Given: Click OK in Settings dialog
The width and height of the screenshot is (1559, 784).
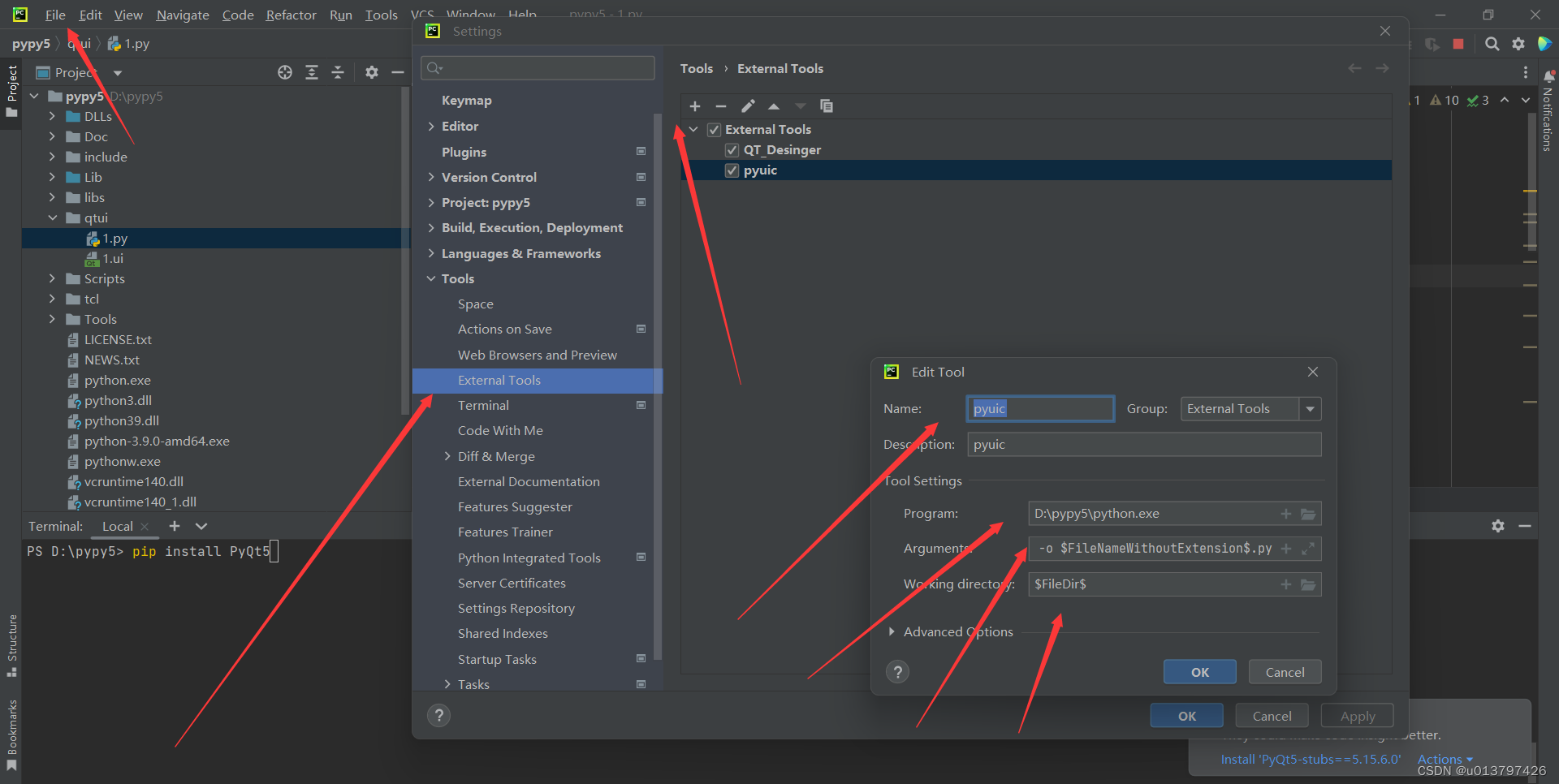Looking at the screenshot, I should click(1187, 716).
